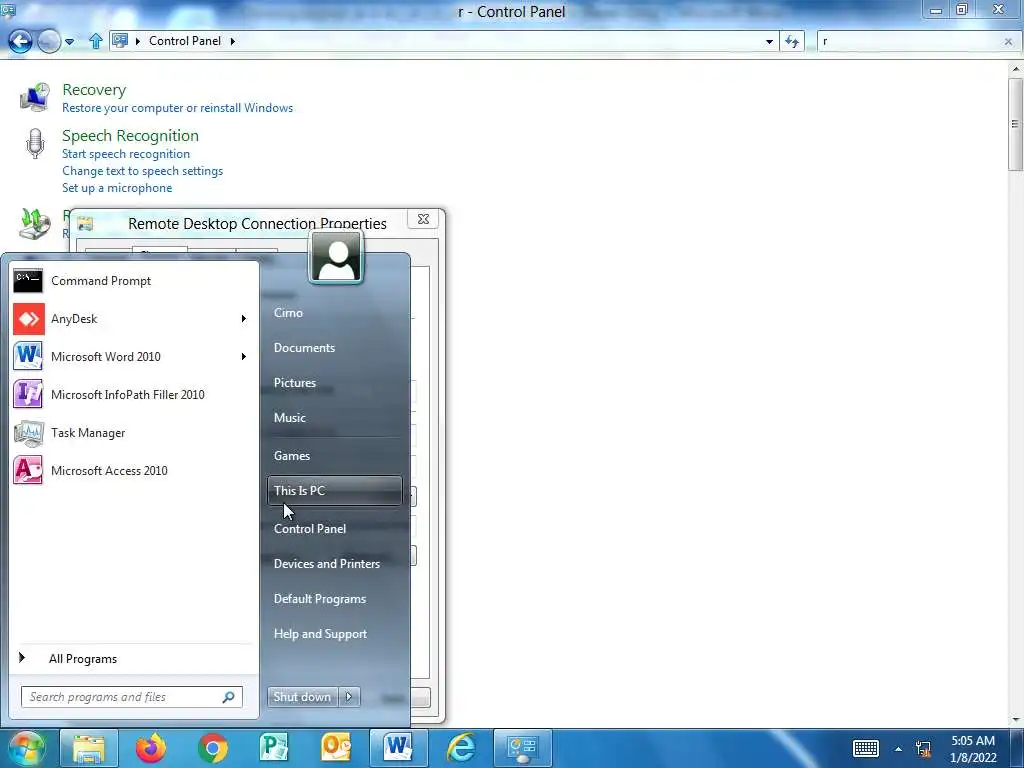Image resolution: width=1024 pixels, height=768 pixels.
Task: Open the on-screen keyboard tray icon
Action: [x=865, y=749]
